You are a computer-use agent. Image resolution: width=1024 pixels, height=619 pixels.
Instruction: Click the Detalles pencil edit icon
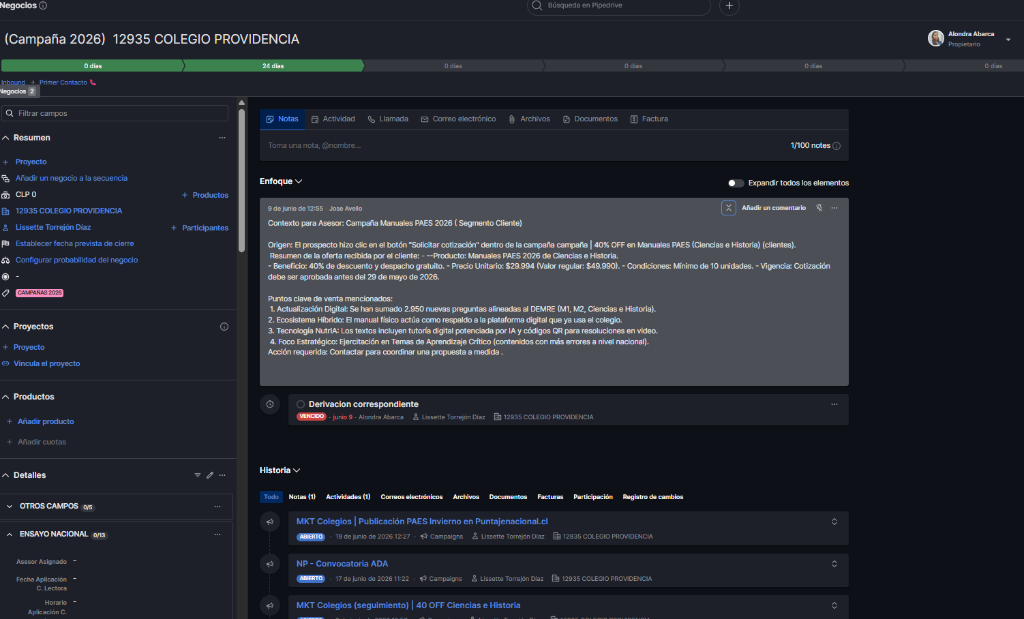coord(210,475)
